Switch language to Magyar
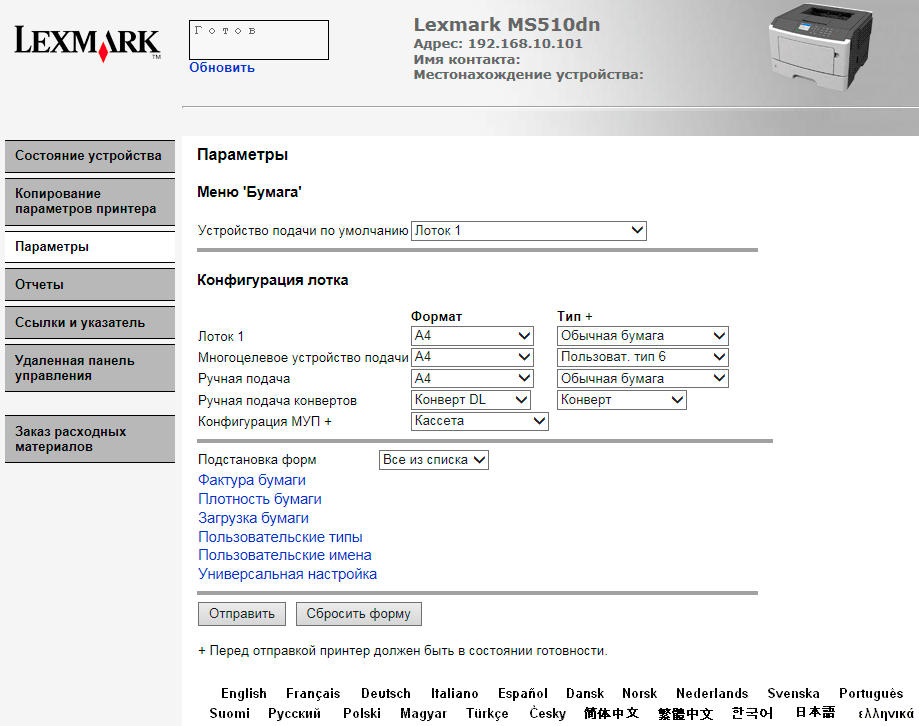 [x=423, y=714]
